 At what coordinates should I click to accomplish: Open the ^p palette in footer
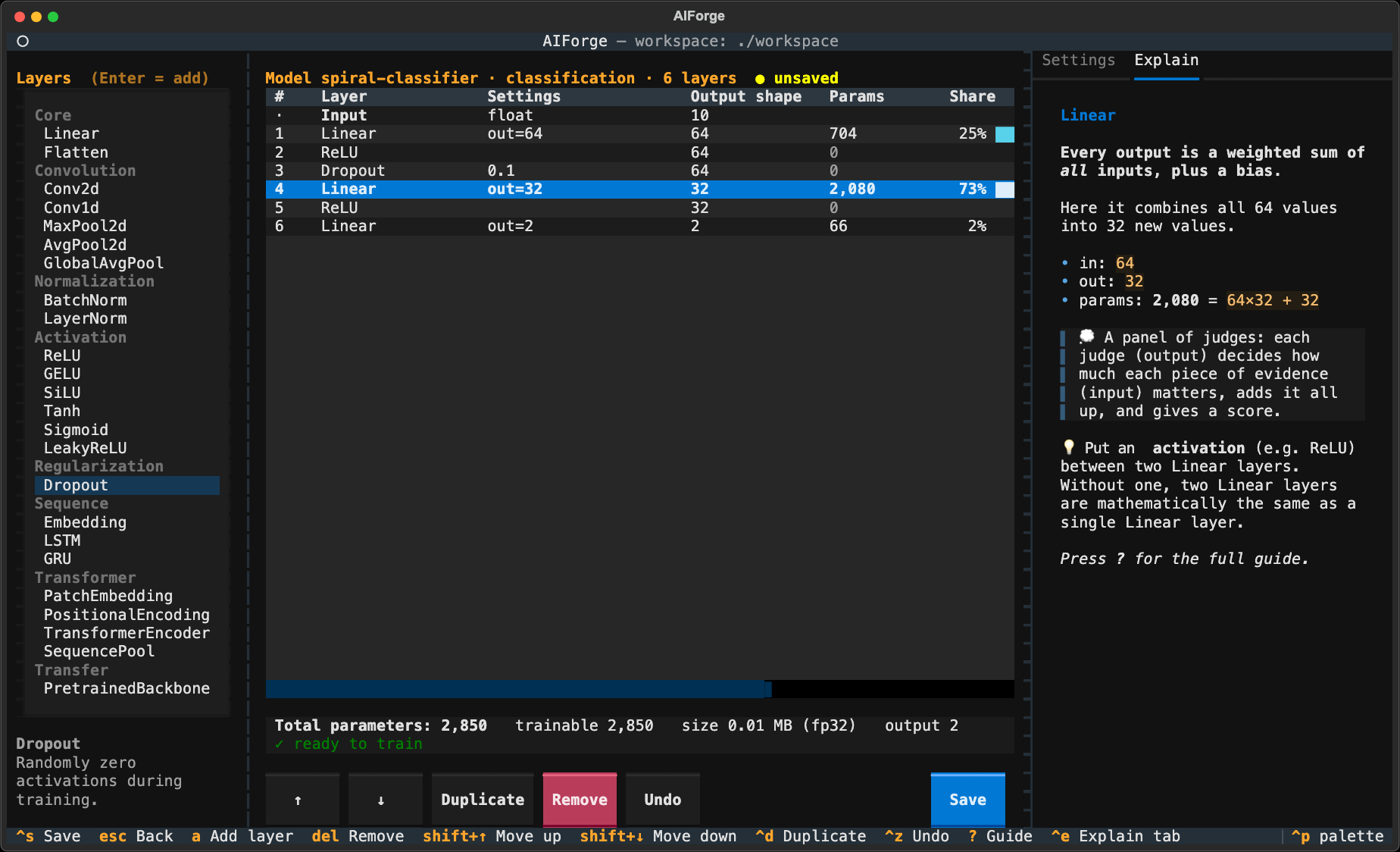[x=1337, y=836]
